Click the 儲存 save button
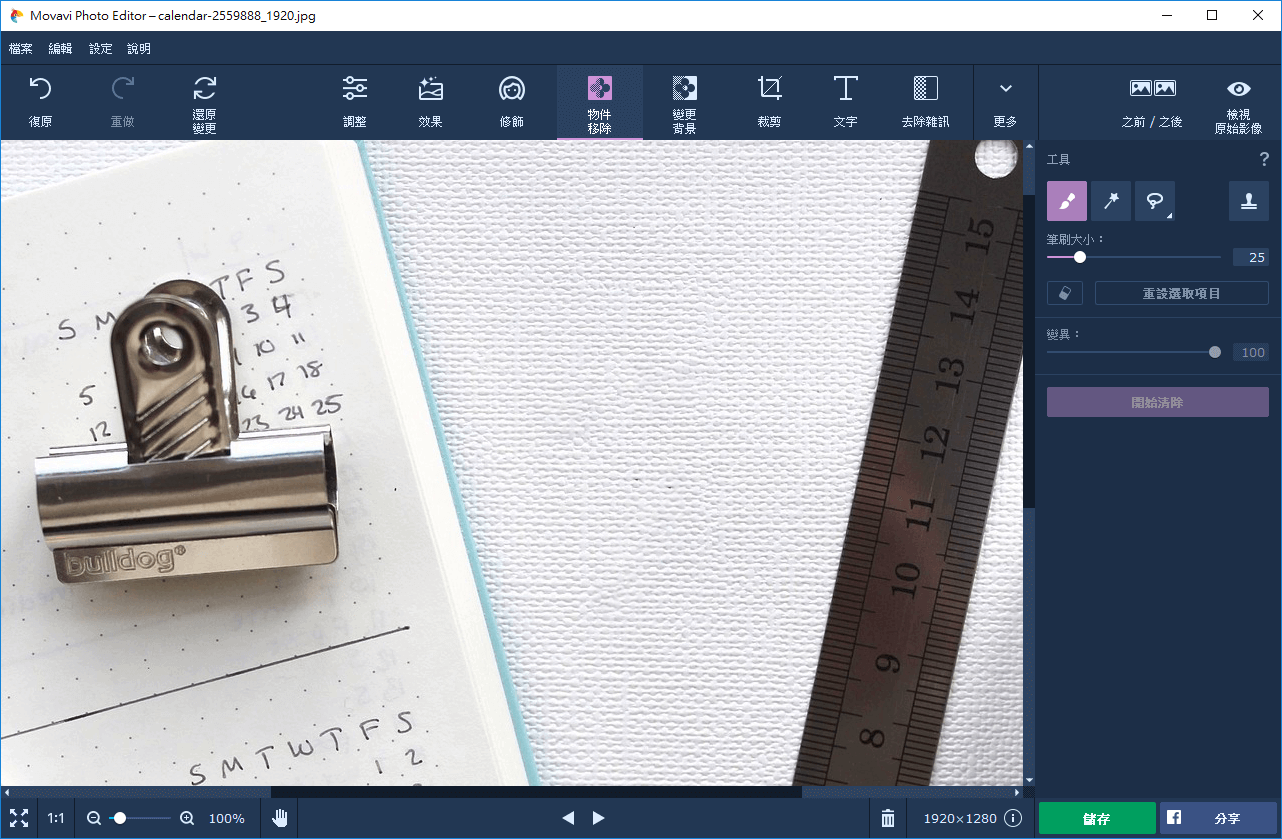Screen dimensions: 1282x839 [1096, 818]
